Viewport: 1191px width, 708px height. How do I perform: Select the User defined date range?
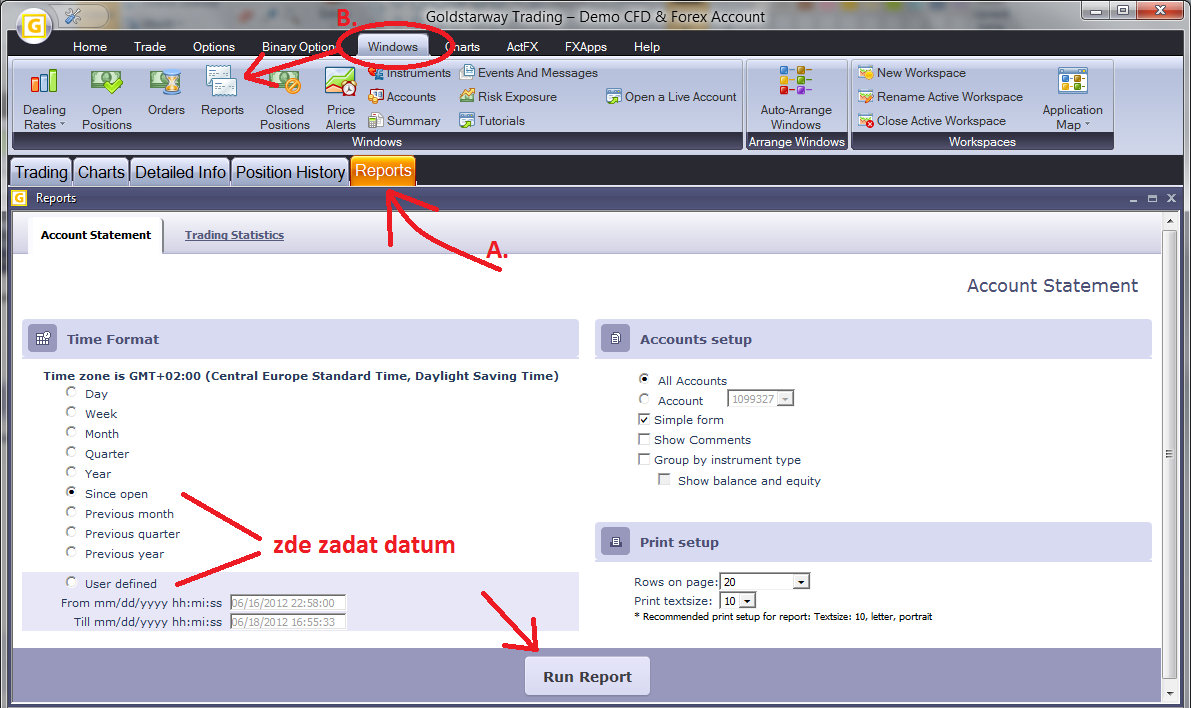point(71,582)
